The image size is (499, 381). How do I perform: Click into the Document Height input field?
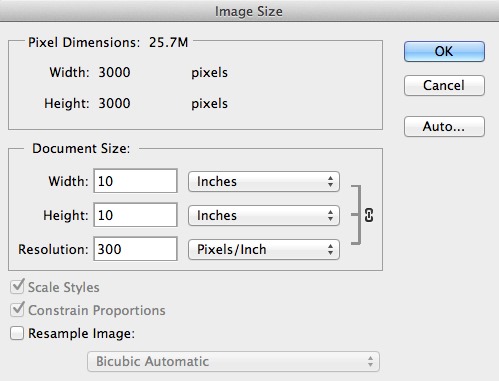(135, 215)
